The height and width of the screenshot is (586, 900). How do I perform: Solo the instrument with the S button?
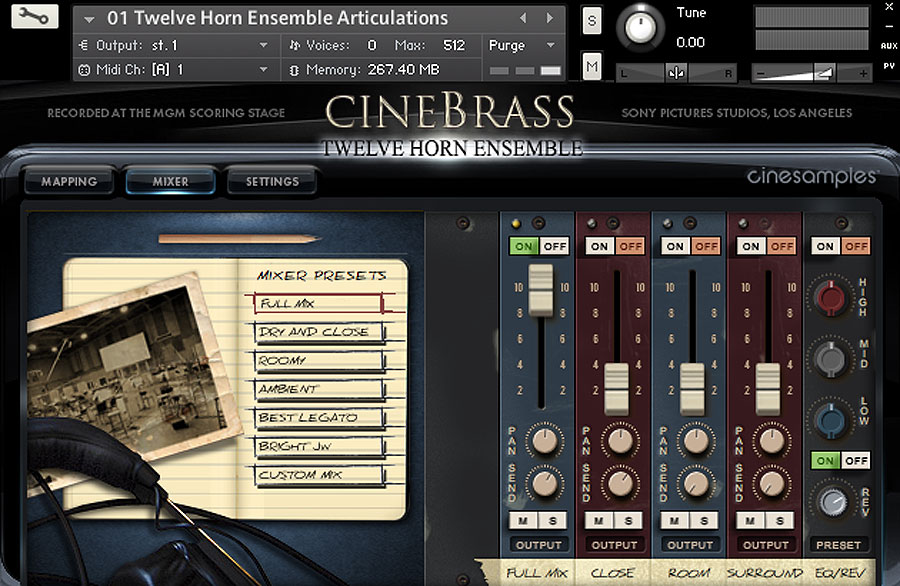592,21
